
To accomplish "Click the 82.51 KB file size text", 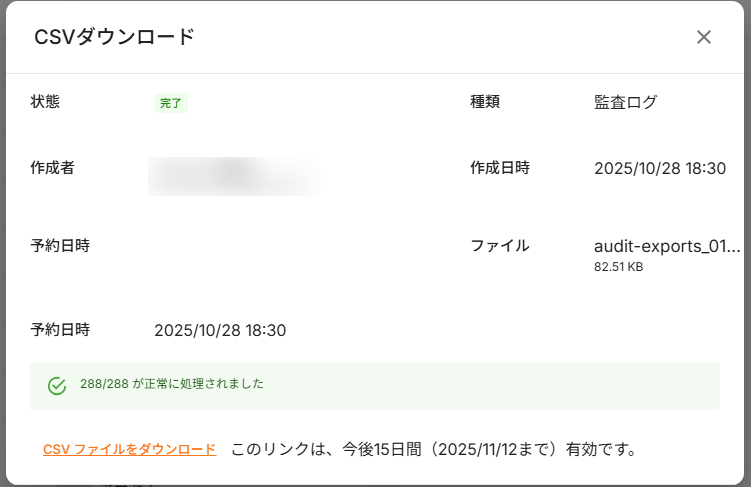I will pyautogui.click(x=618, y=267).
